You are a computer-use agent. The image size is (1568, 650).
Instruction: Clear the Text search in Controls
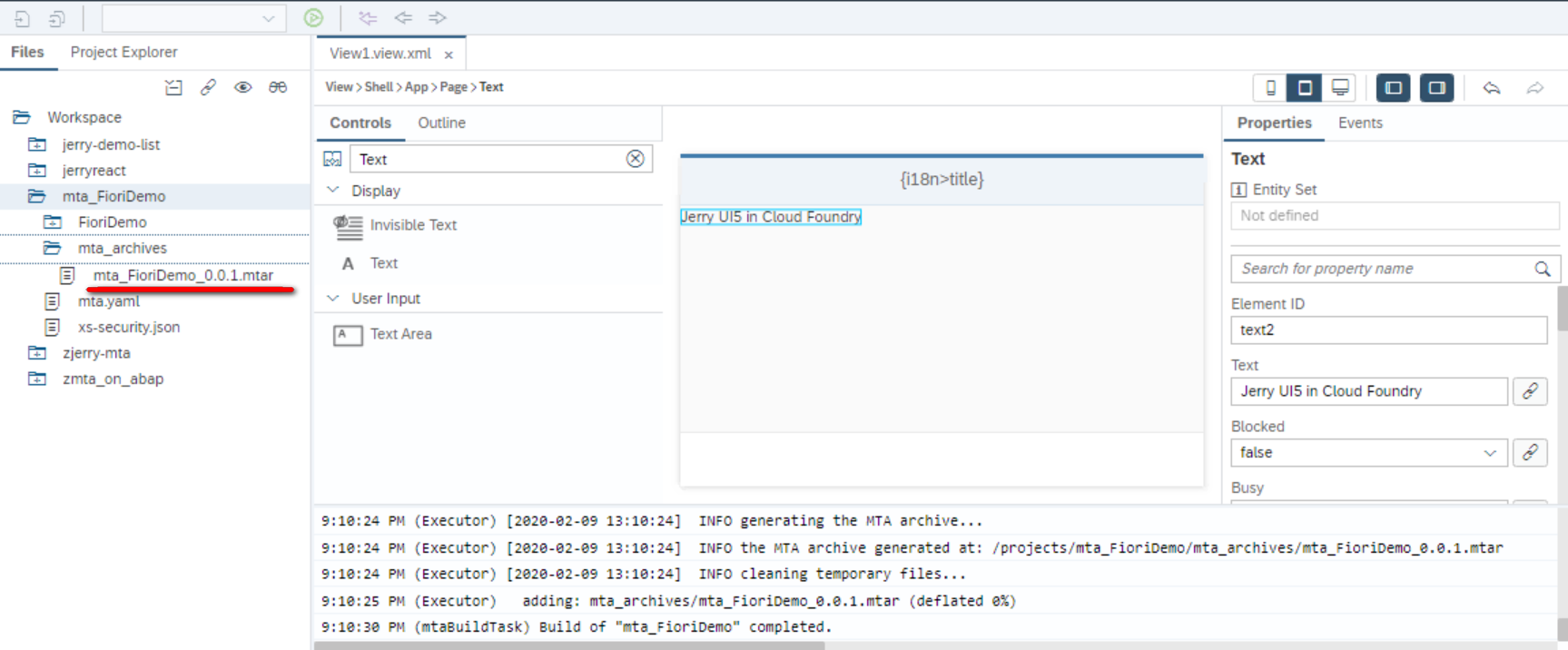coord(636,159)
